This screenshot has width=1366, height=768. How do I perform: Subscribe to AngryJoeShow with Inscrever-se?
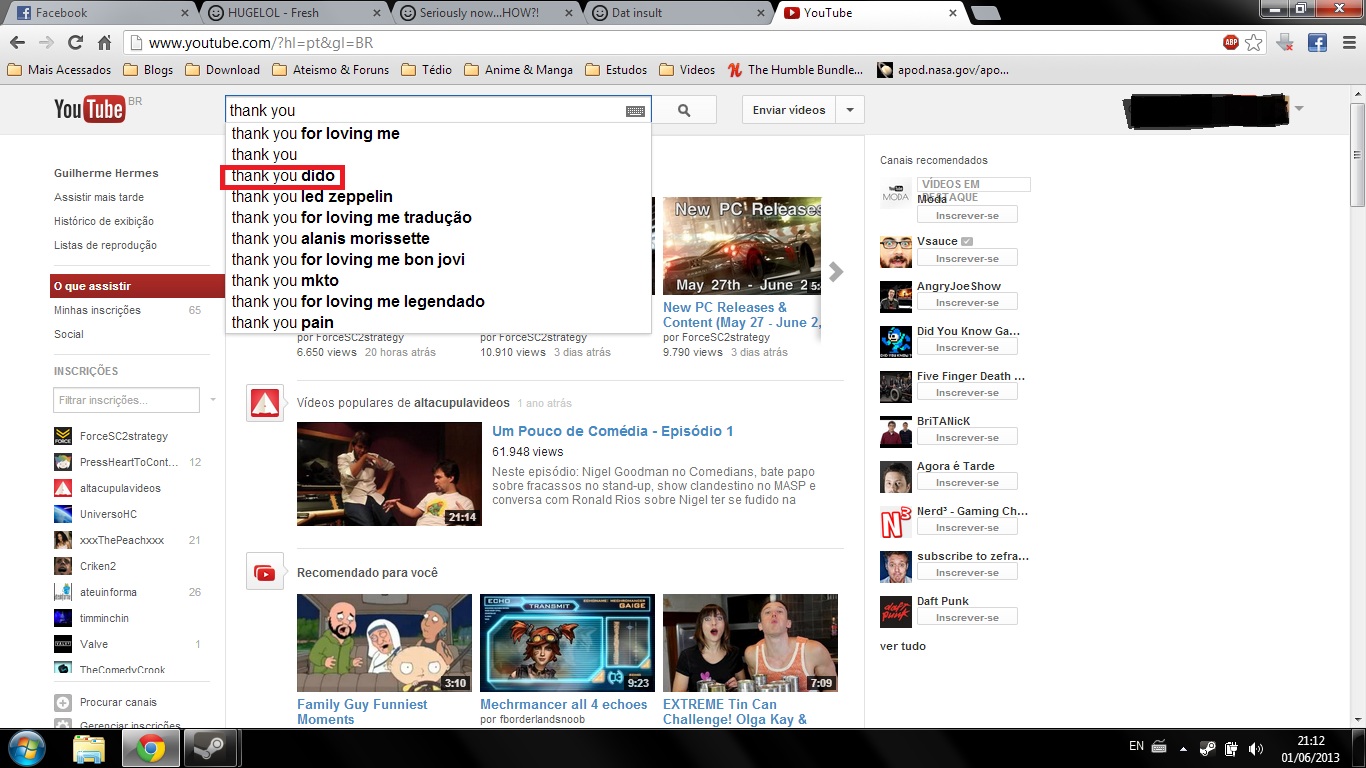(x=967, y=302)
